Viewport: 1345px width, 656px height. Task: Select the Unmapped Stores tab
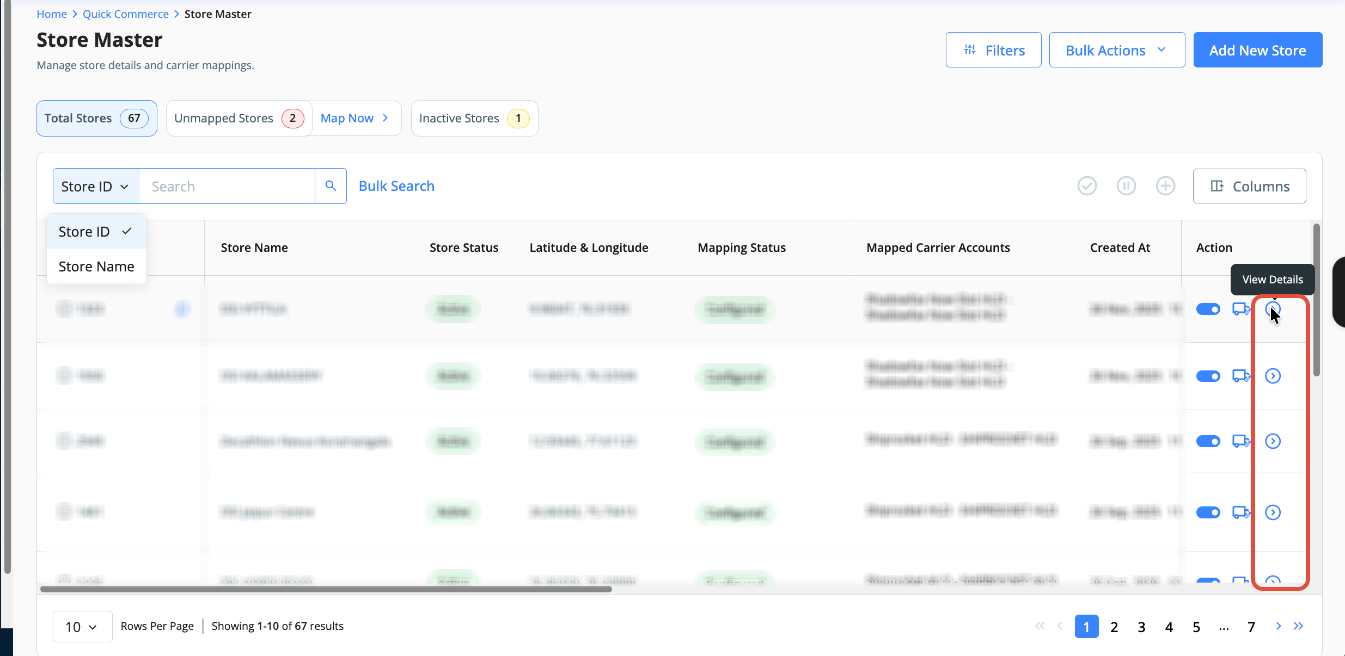[x=239, y=118]
